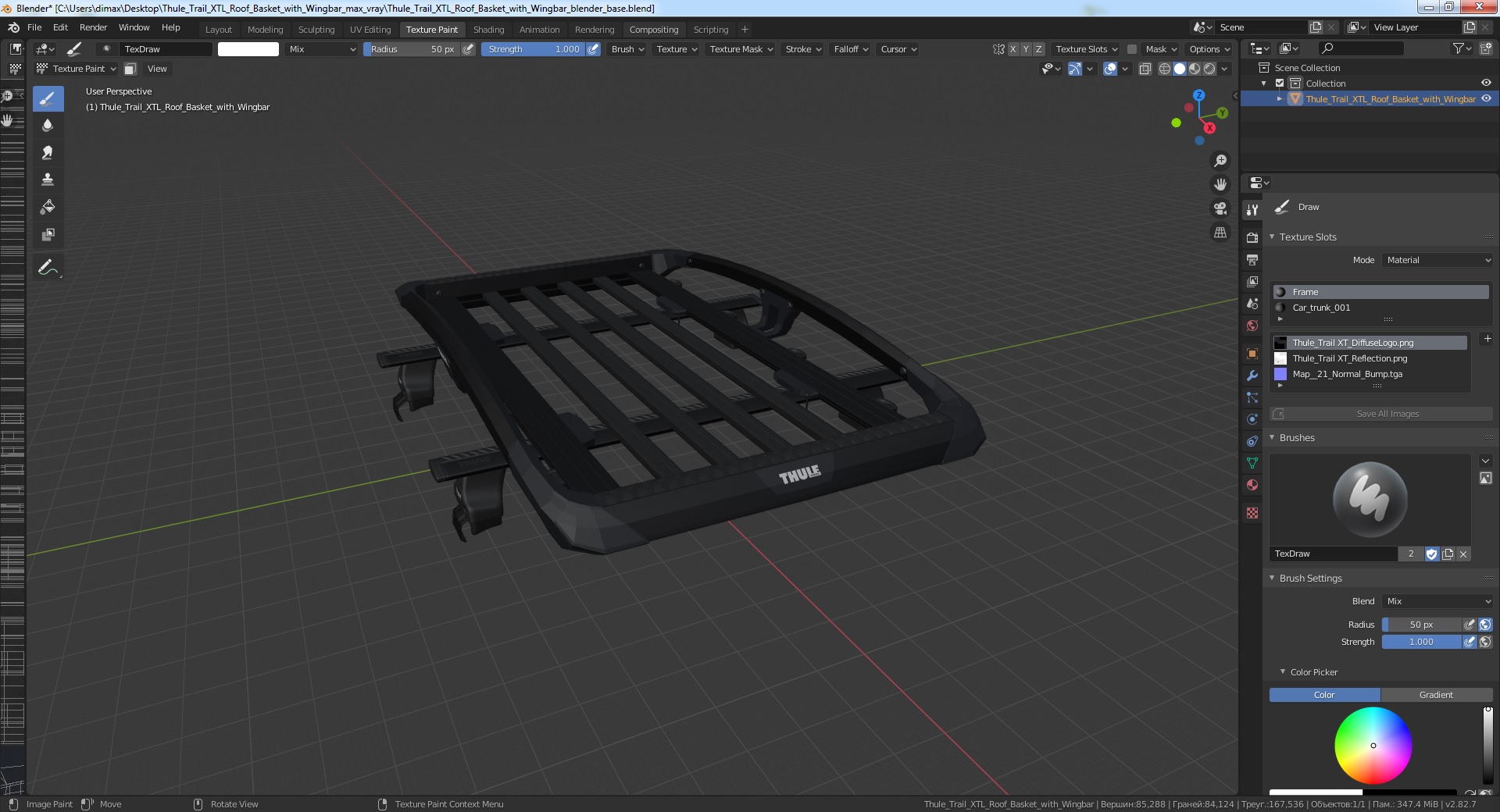The image size is (1500, 812).
Task: Open the Object Data mesh properties tab
Action: point(1252,463)
